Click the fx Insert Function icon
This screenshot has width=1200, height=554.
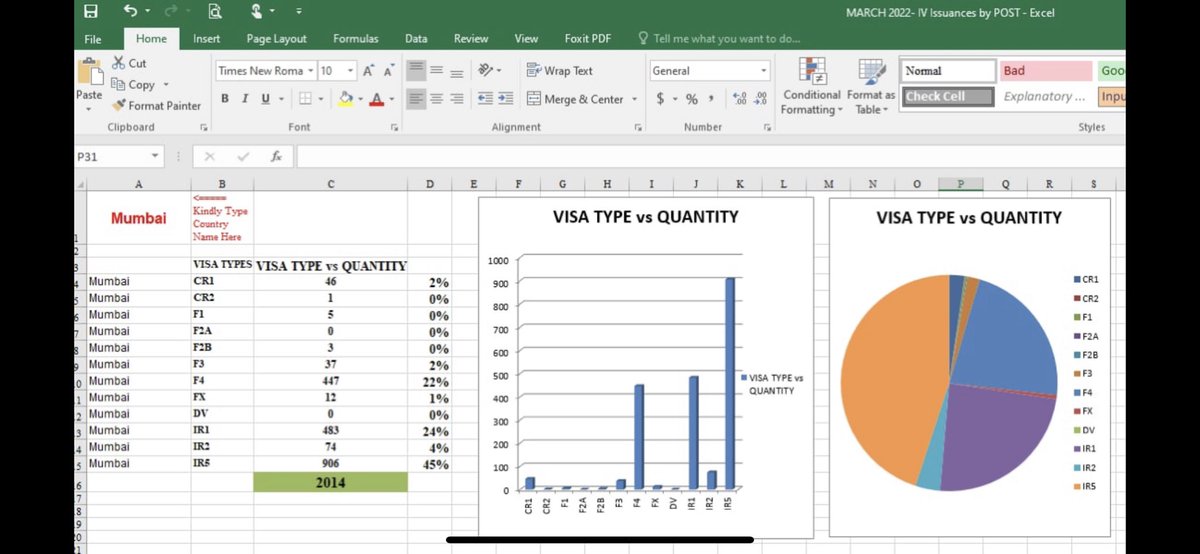(275, 157)
